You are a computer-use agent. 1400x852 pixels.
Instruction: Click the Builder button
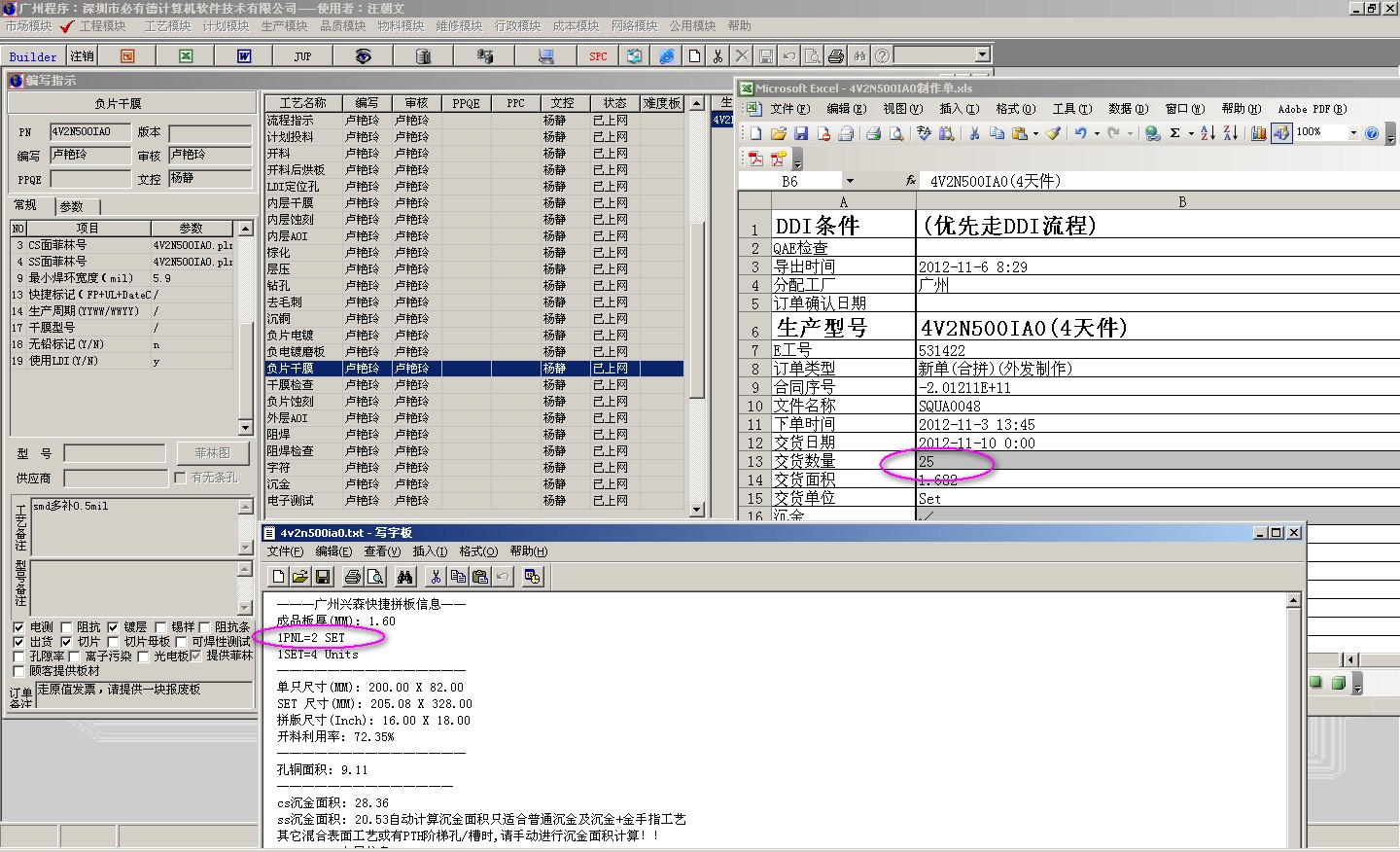coord(33,56)
